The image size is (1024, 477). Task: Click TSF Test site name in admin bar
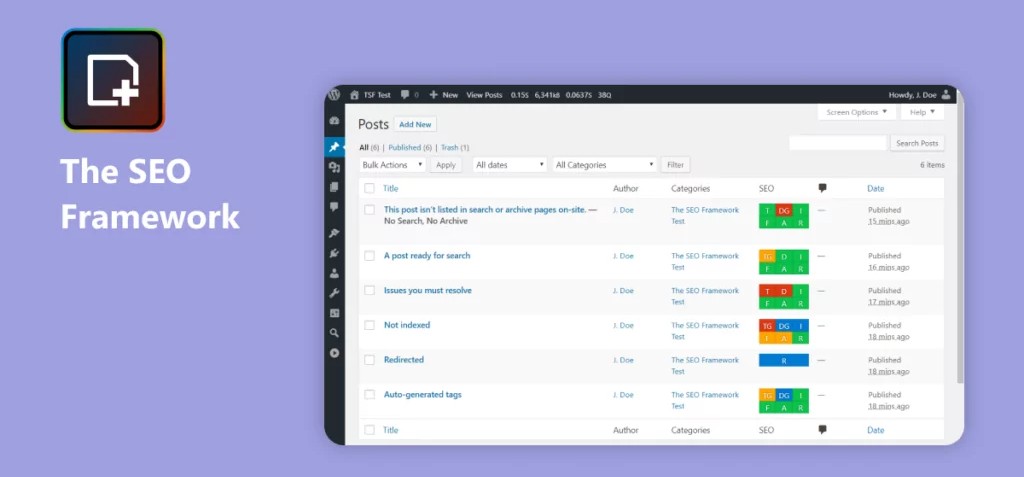pyautogui.click(x=376, y=95)
